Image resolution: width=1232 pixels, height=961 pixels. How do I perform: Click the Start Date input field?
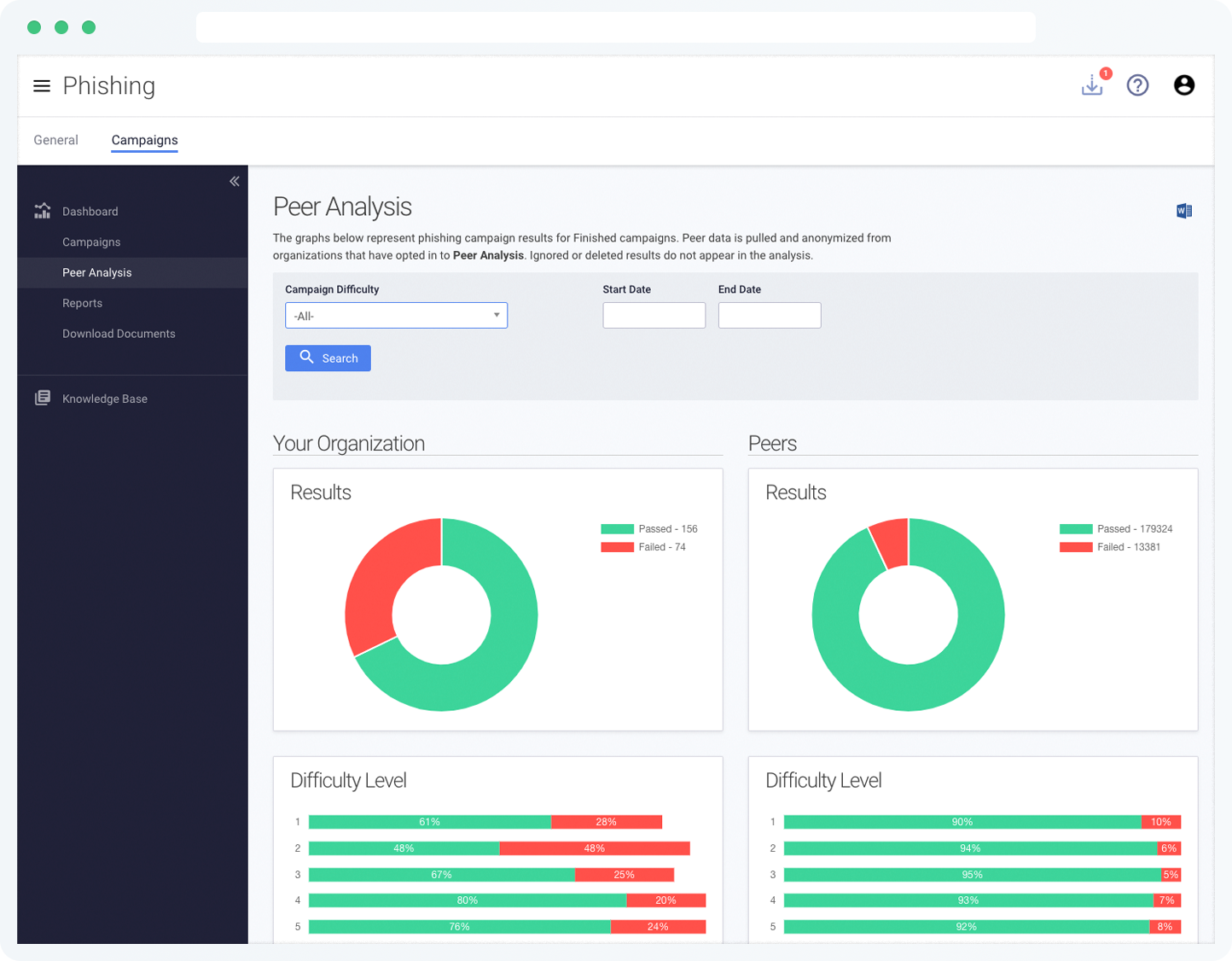654,315
